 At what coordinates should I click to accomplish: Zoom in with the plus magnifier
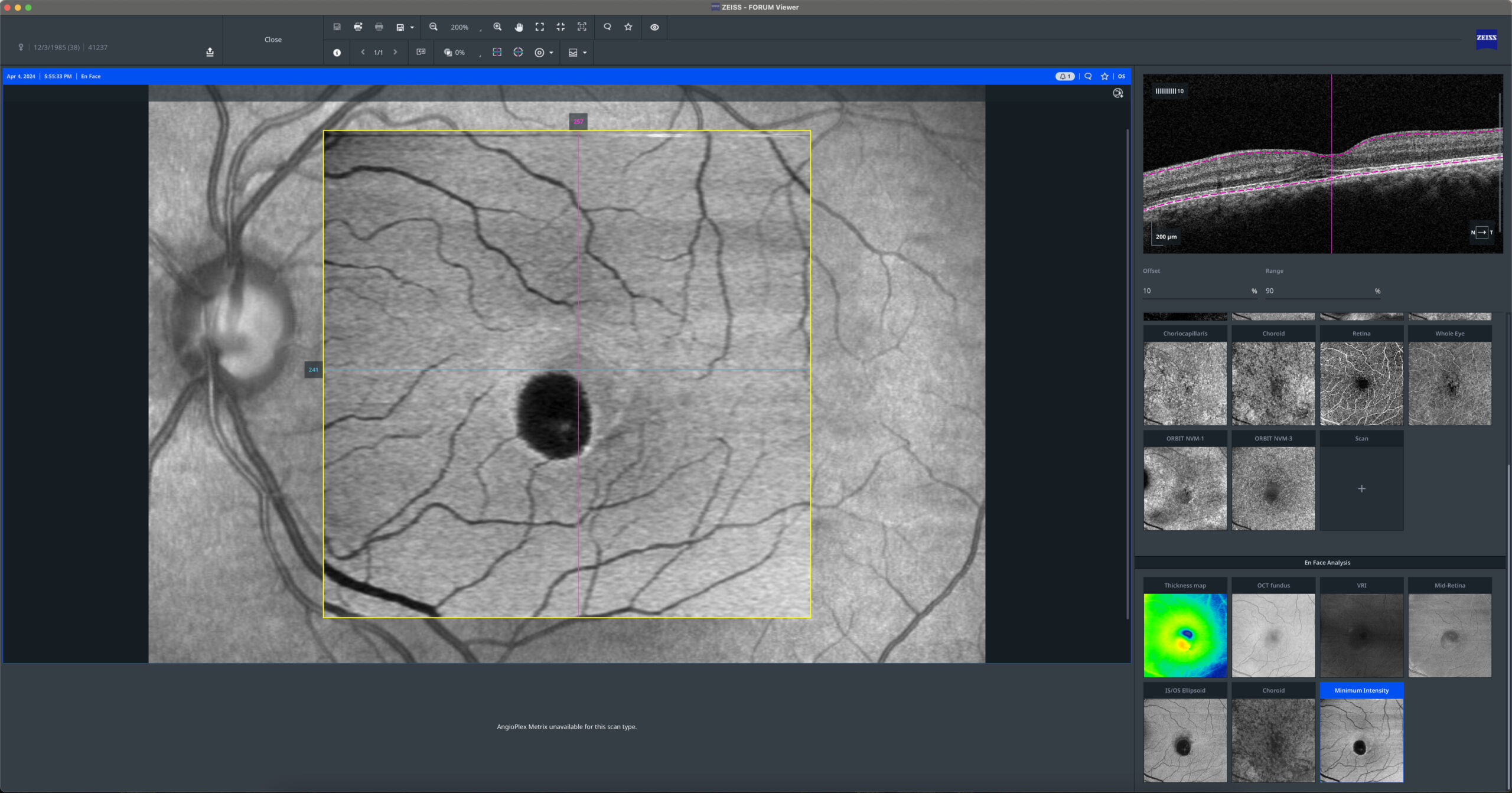(497, 27)
